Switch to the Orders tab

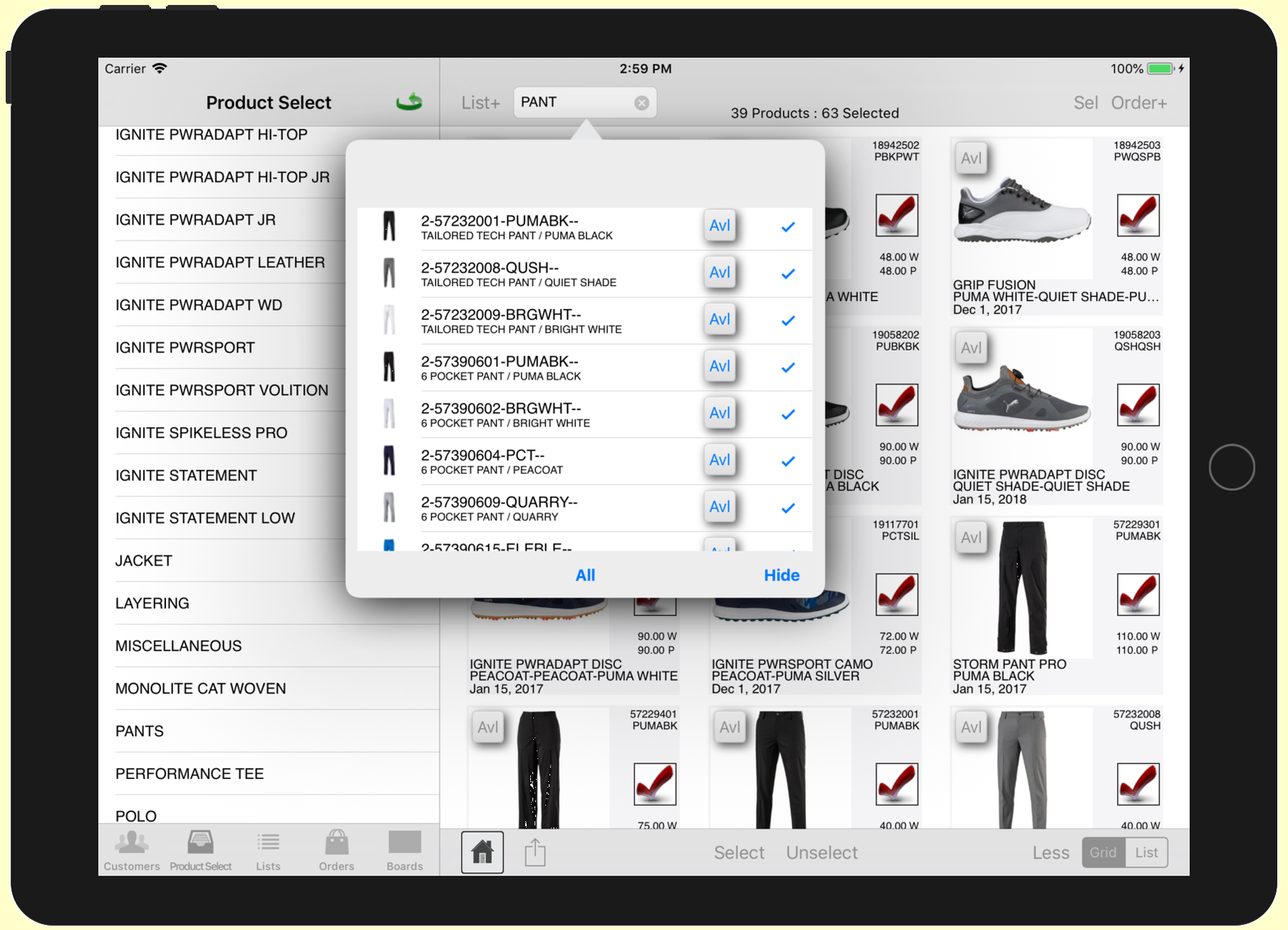pos(336,851)
